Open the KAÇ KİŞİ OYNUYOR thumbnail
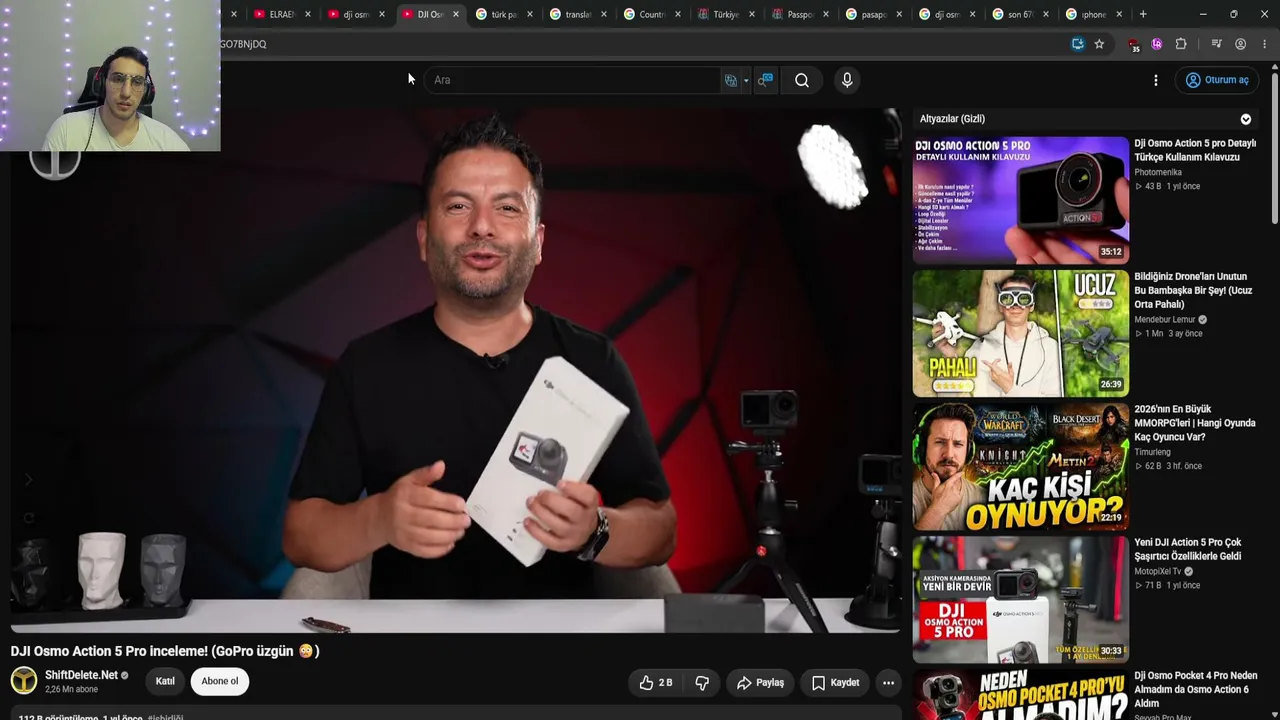 tap(1020, 466)
